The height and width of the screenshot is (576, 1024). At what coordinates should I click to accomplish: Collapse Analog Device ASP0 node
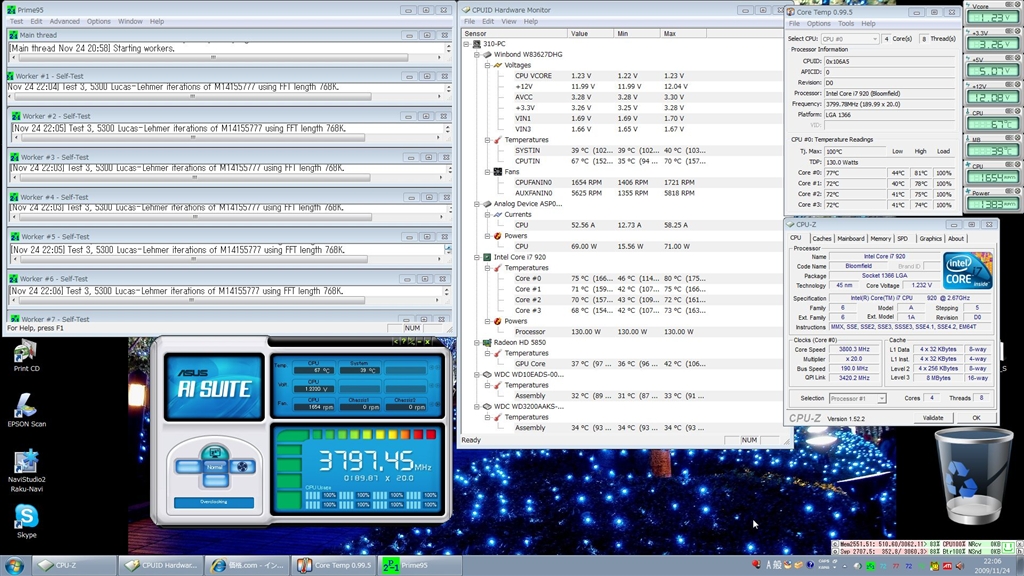pyautogui.click(x=477, y=204)
